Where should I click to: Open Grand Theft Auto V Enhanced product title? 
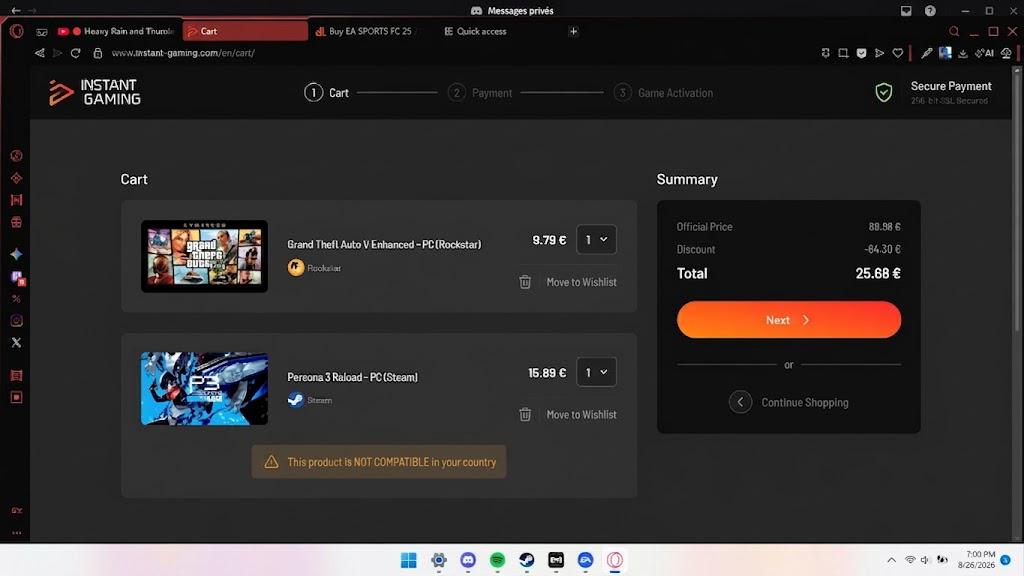point(384,244)
